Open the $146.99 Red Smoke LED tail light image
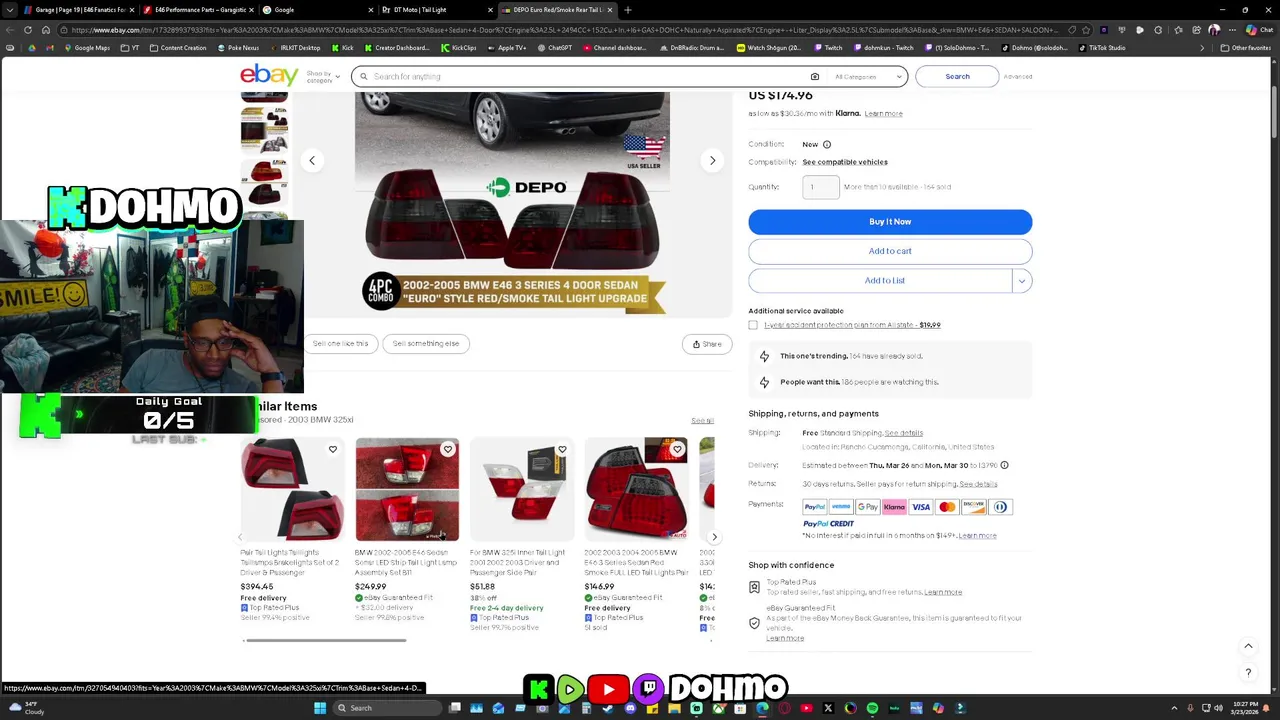Viewport: 1280px width, 720px height. click(636, 489)
